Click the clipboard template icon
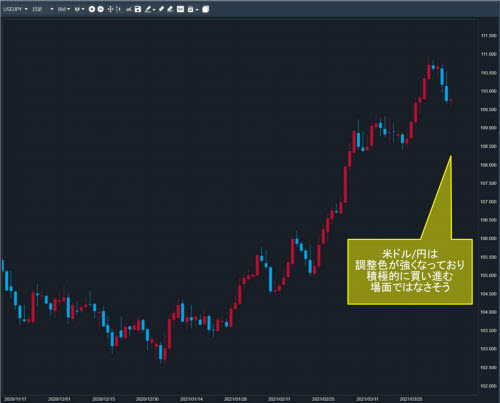The height and width of the screenshot is (403, 500). point(190,9)
